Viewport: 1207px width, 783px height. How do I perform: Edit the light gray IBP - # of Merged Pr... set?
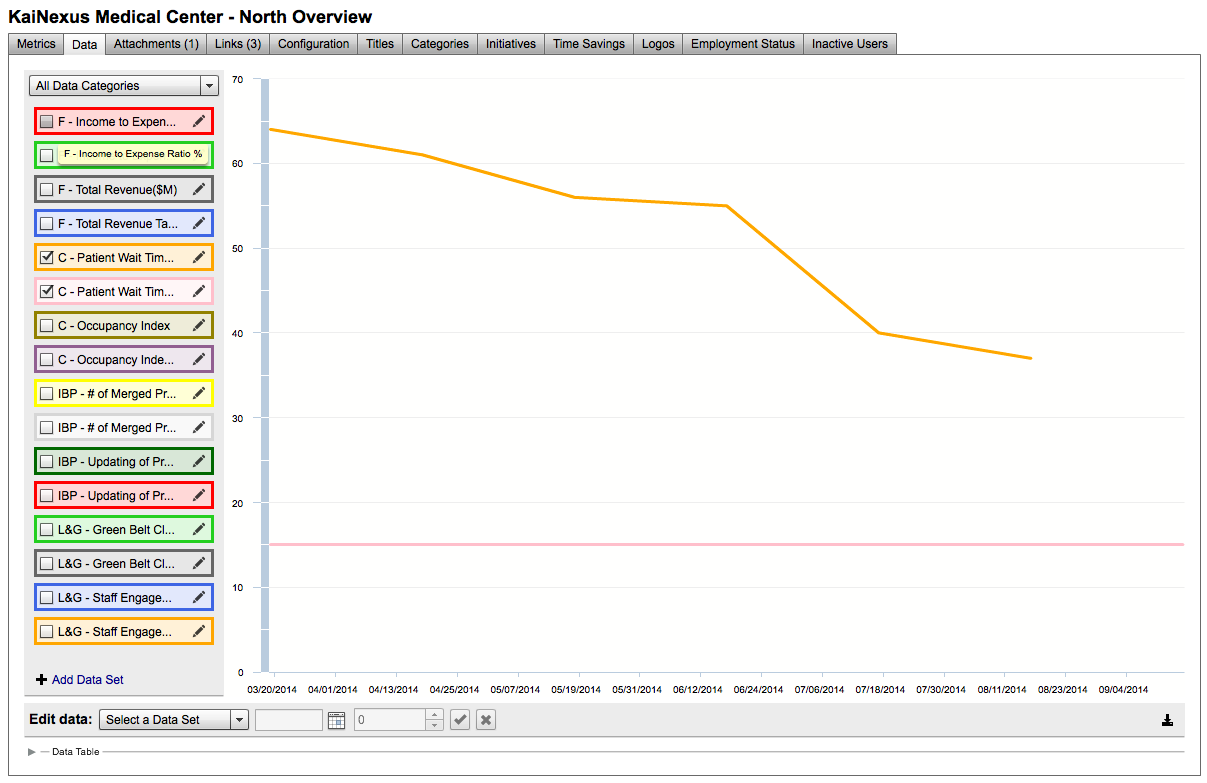(199, 428)
